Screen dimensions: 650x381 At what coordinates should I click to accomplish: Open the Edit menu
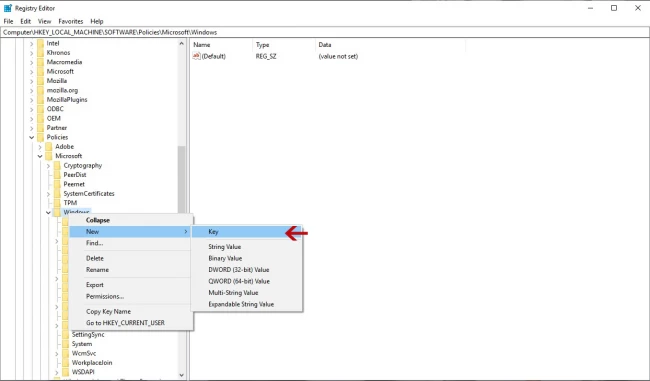pyautogui.click(x=26, y=21)
